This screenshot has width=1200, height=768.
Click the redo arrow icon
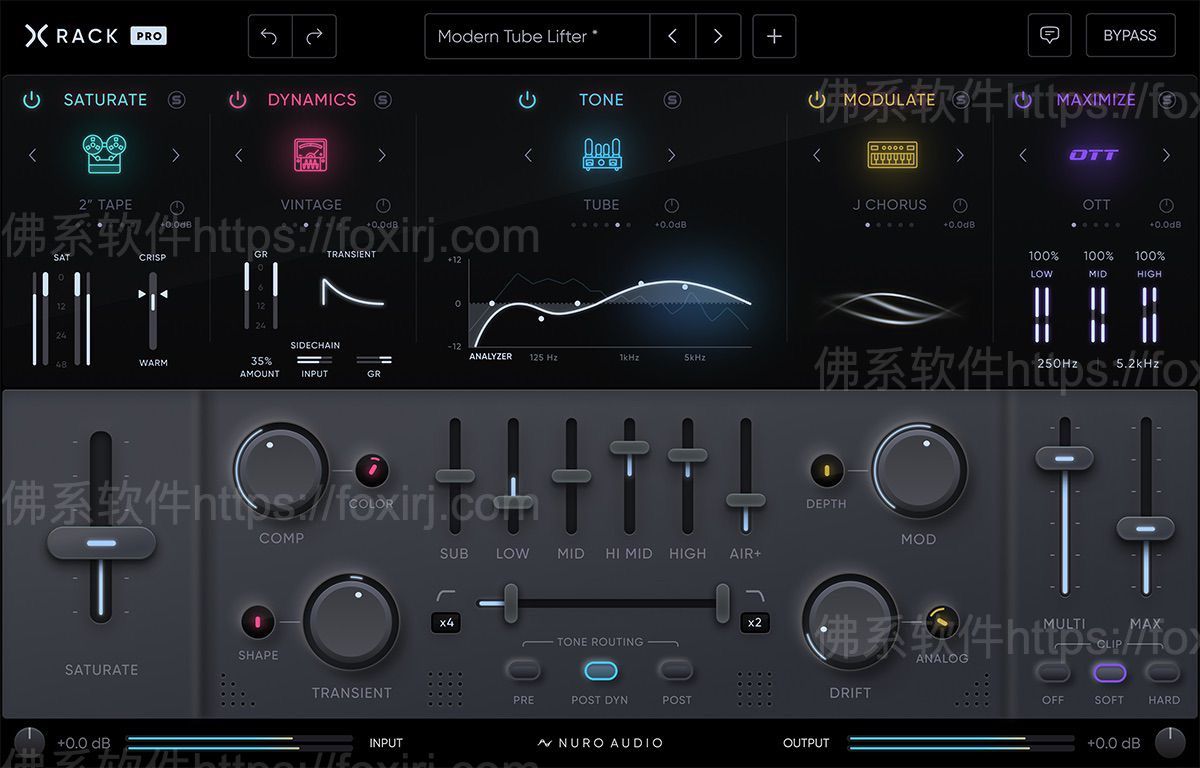click(314, 36)
